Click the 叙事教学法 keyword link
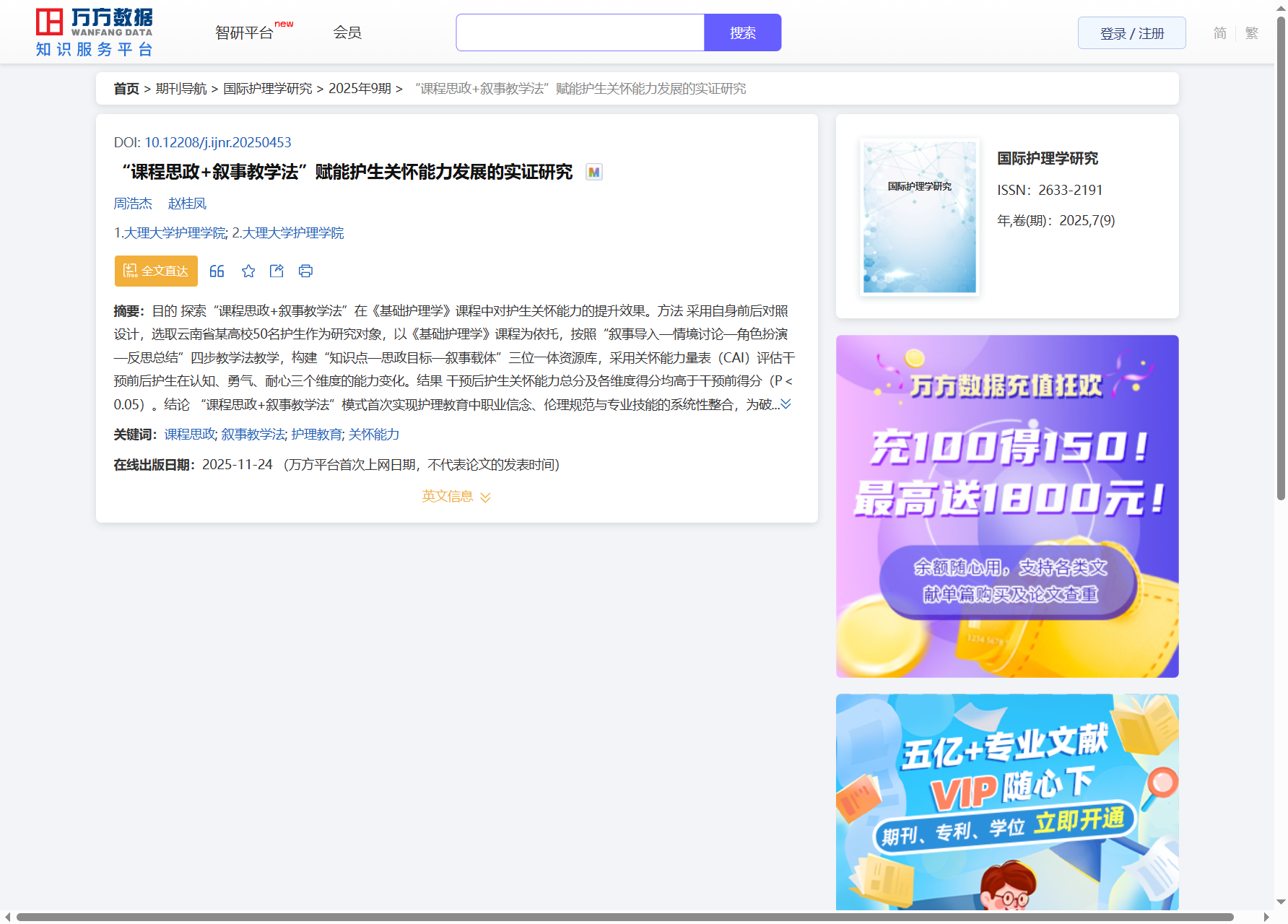 (x=253, y=435)
